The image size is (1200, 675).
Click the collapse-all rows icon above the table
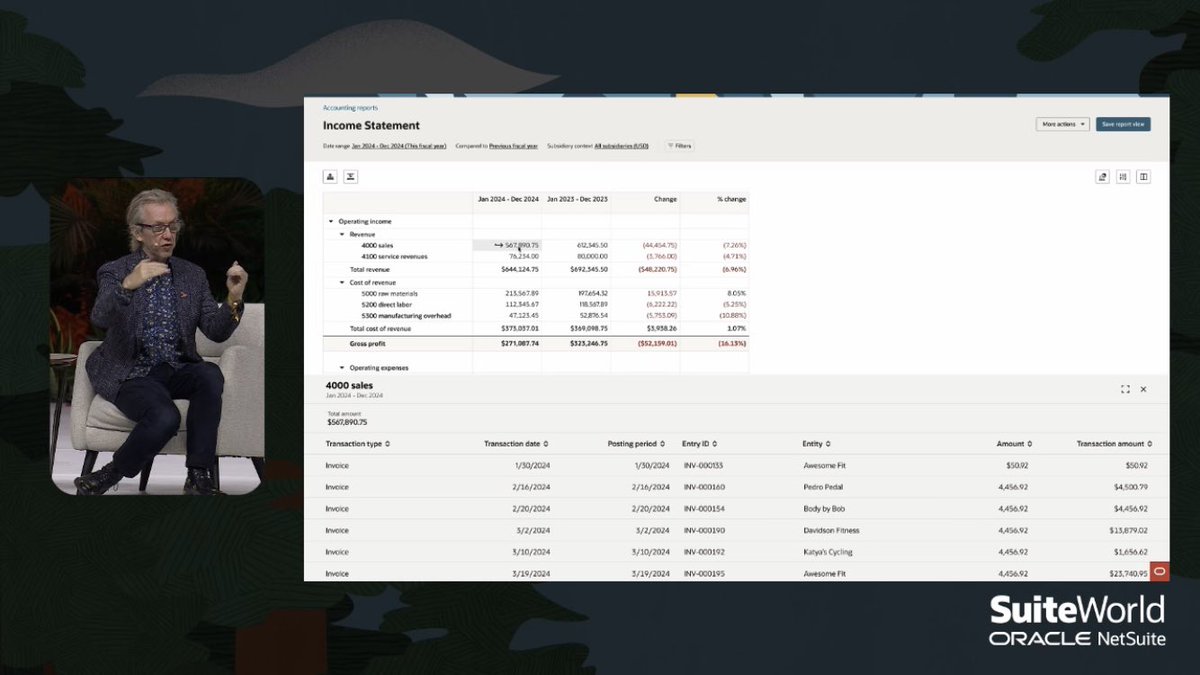click(x=351, y=177)
